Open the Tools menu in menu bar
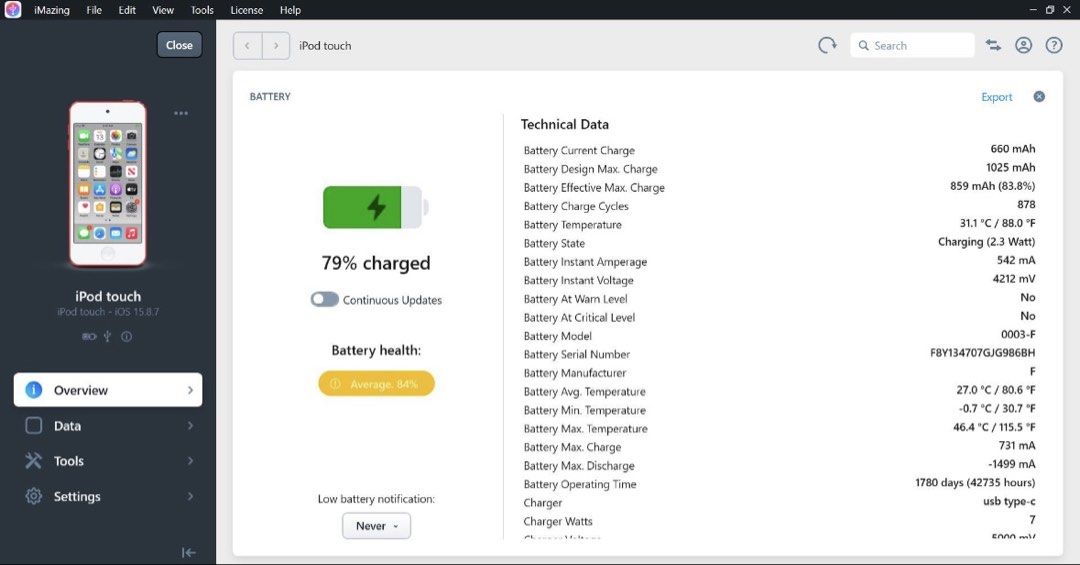 click(202, 10)
